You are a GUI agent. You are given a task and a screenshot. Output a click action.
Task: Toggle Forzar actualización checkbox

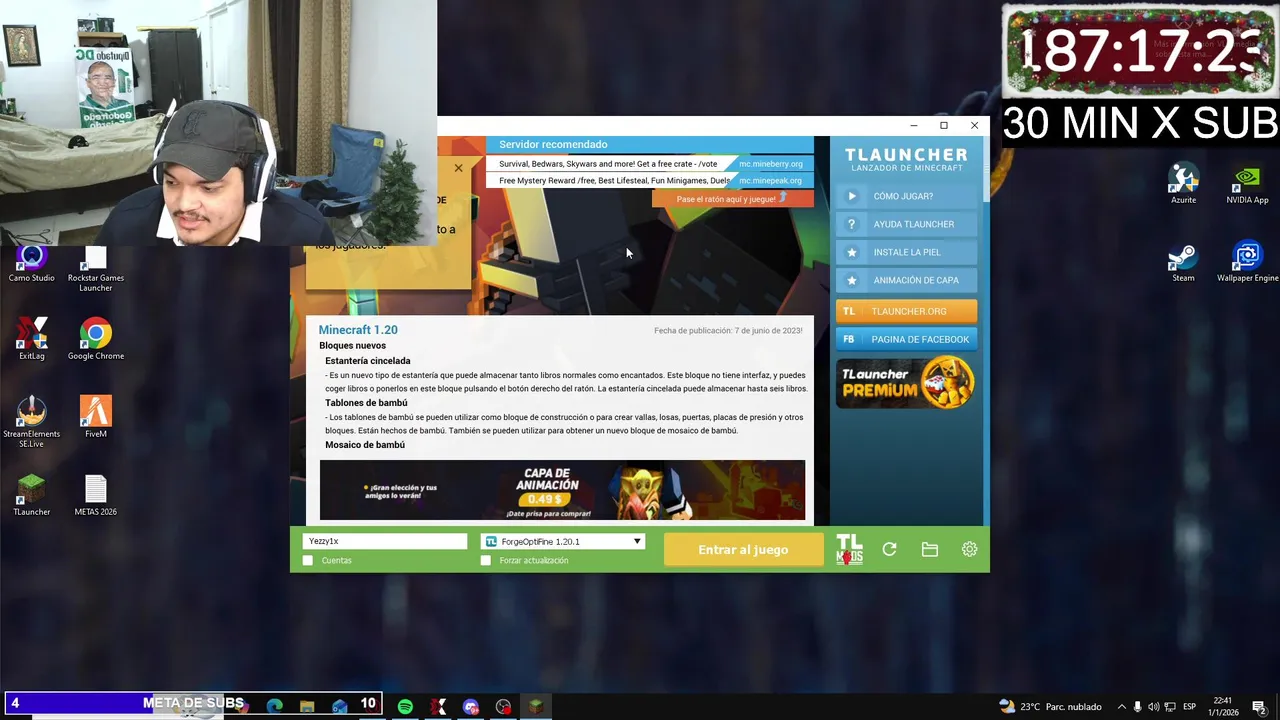point(486,560)
